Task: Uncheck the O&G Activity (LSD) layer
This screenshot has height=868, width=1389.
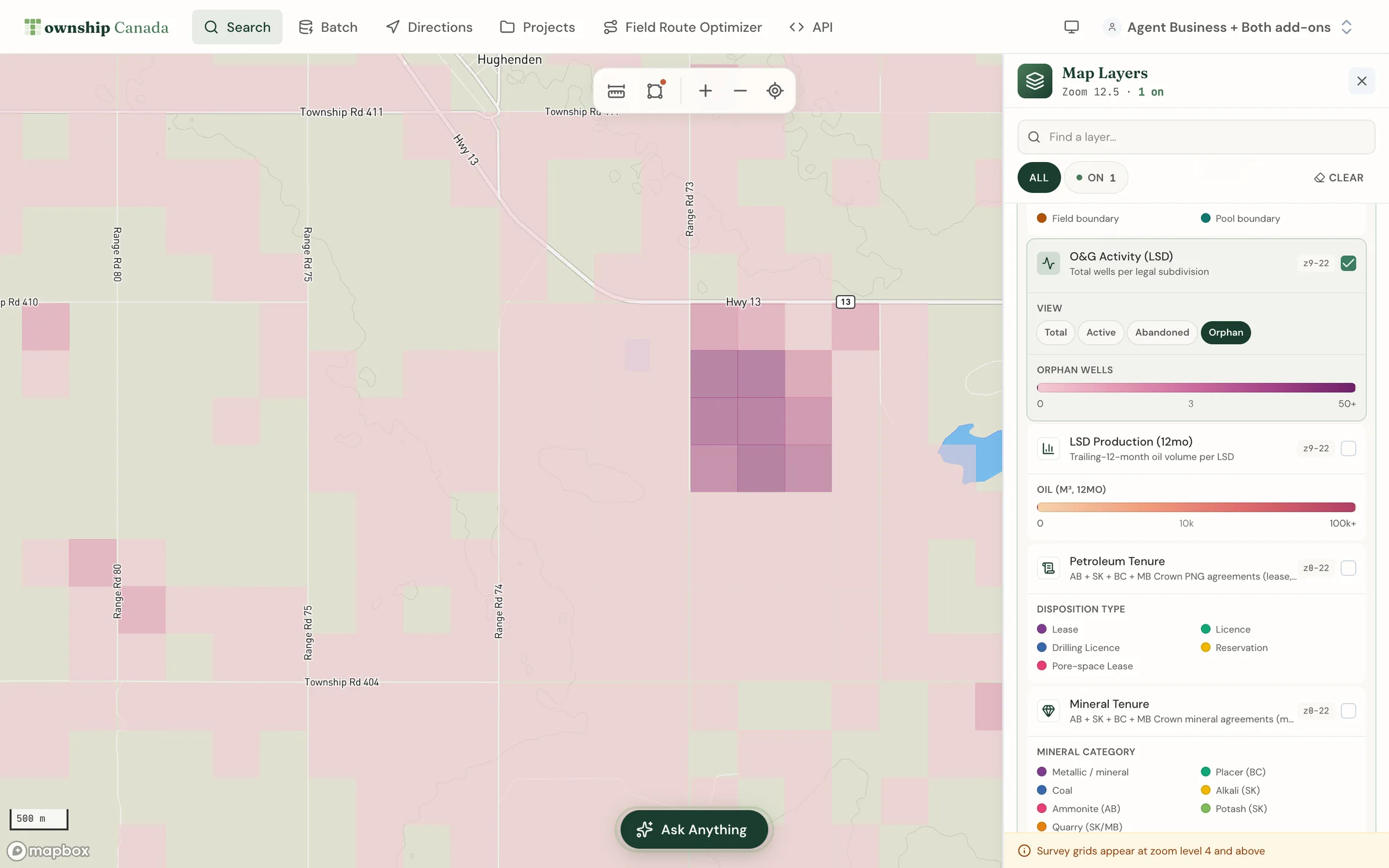Action: (1348, 263)
